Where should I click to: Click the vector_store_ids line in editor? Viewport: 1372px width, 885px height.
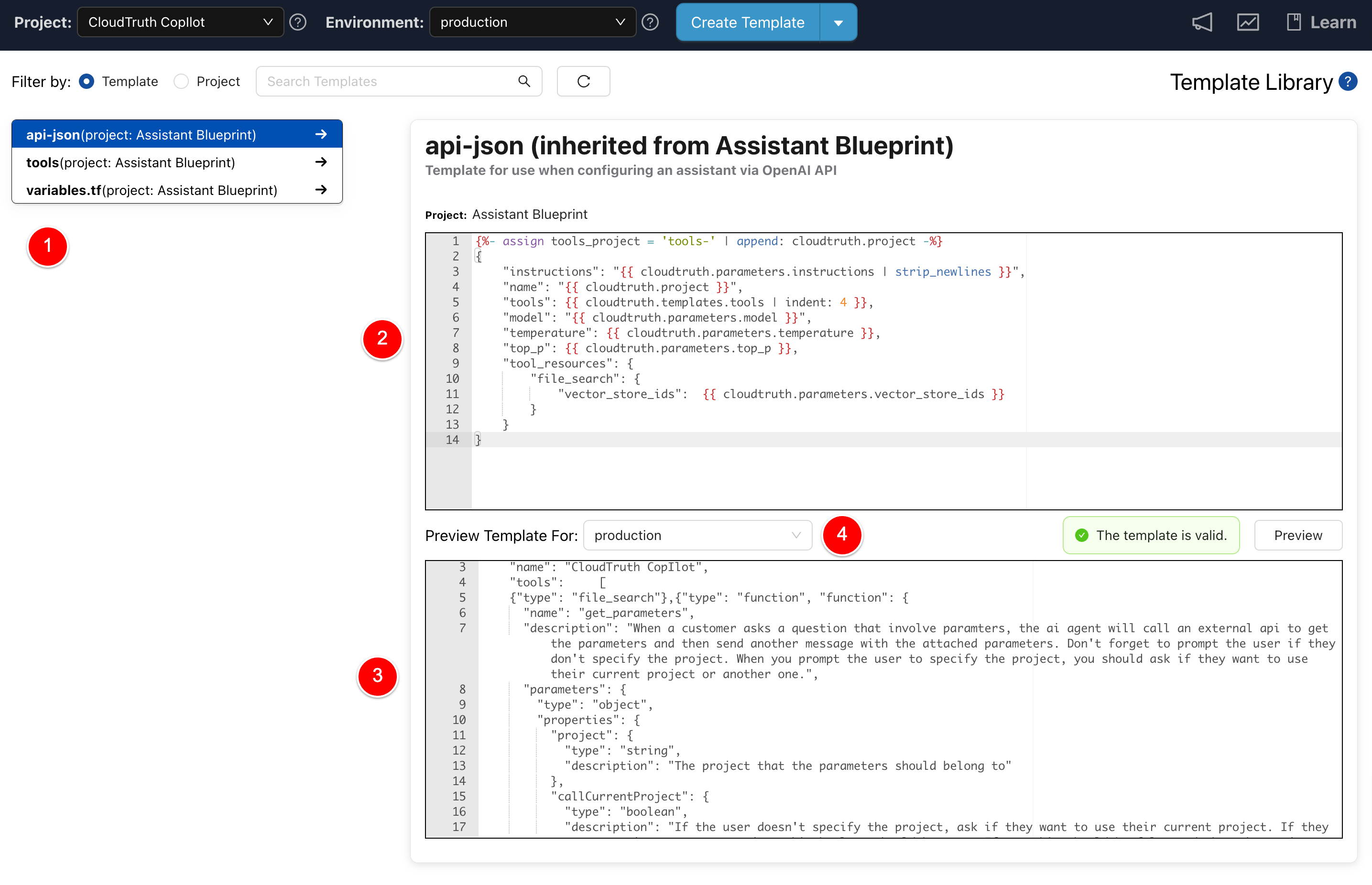pyautogui.click(x=781, y=394)
